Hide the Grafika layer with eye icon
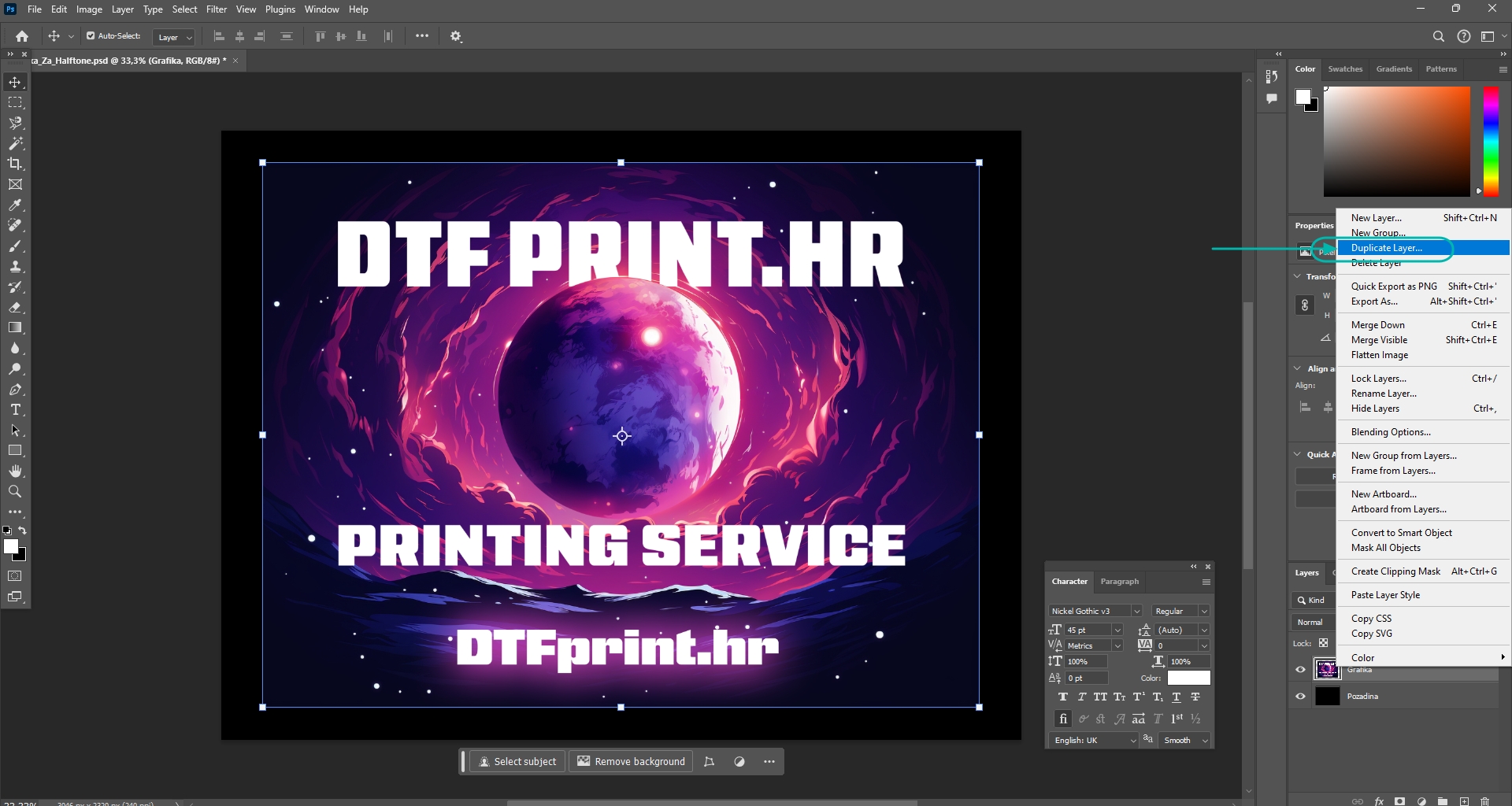The height and width of the screenshot is (806, 1512). click(1300, 670)
